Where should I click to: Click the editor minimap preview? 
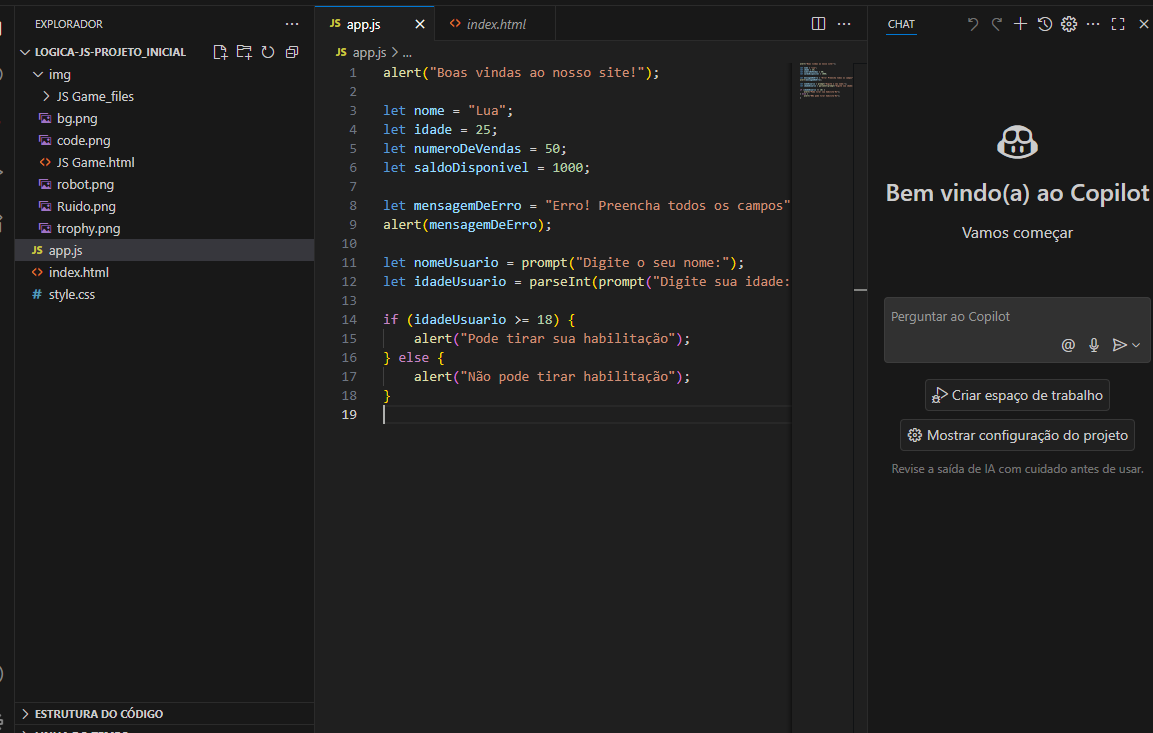click(824, 80)
